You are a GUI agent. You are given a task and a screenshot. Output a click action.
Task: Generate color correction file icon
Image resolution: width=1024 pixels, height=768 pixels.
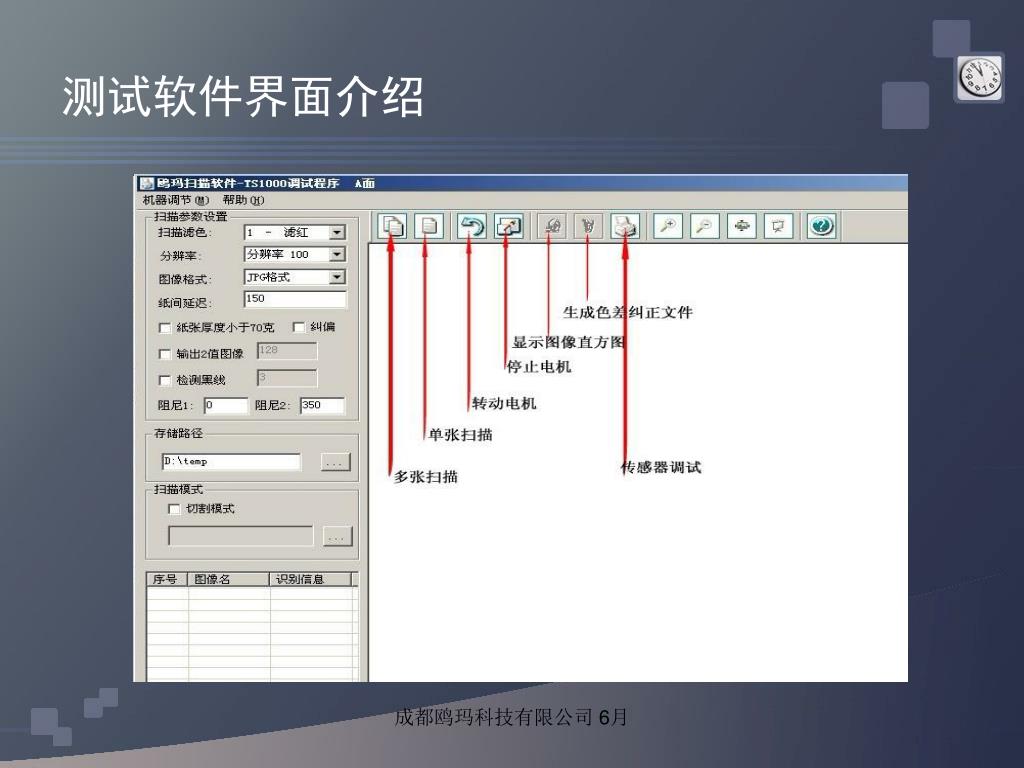tap(588, 227)
